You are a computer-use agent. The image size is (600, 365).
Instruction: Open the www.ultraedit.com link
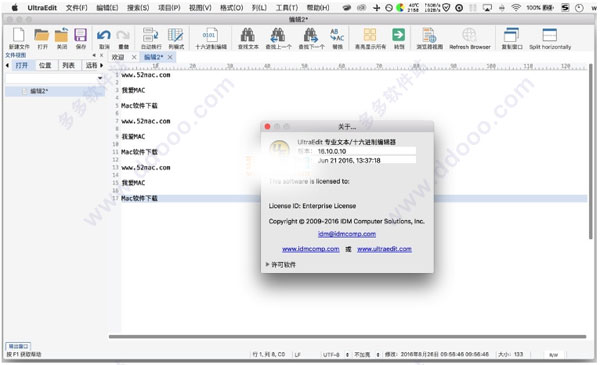[384, 249]
